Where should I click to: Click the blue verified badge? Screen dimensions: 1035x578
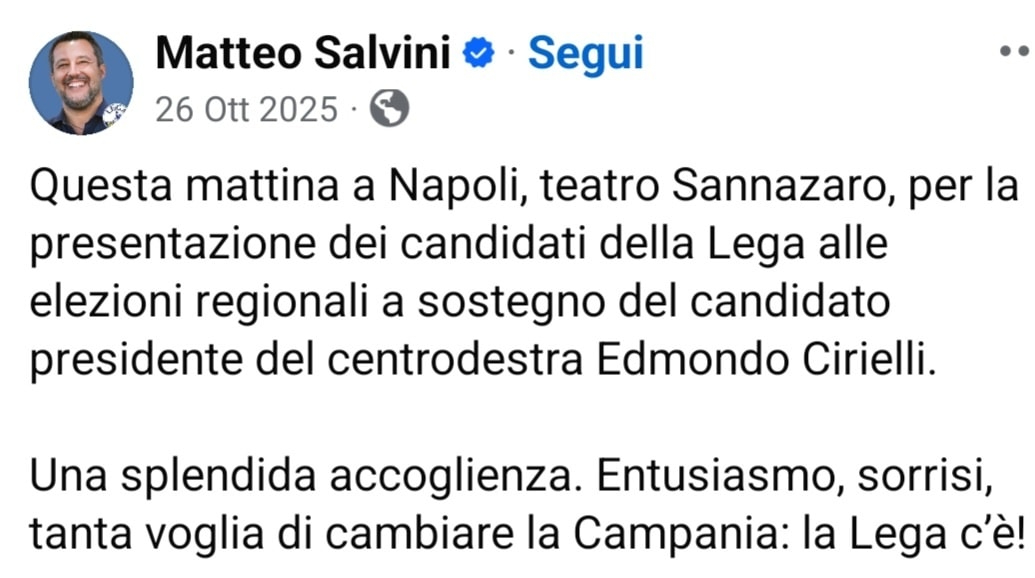[480, 53]
